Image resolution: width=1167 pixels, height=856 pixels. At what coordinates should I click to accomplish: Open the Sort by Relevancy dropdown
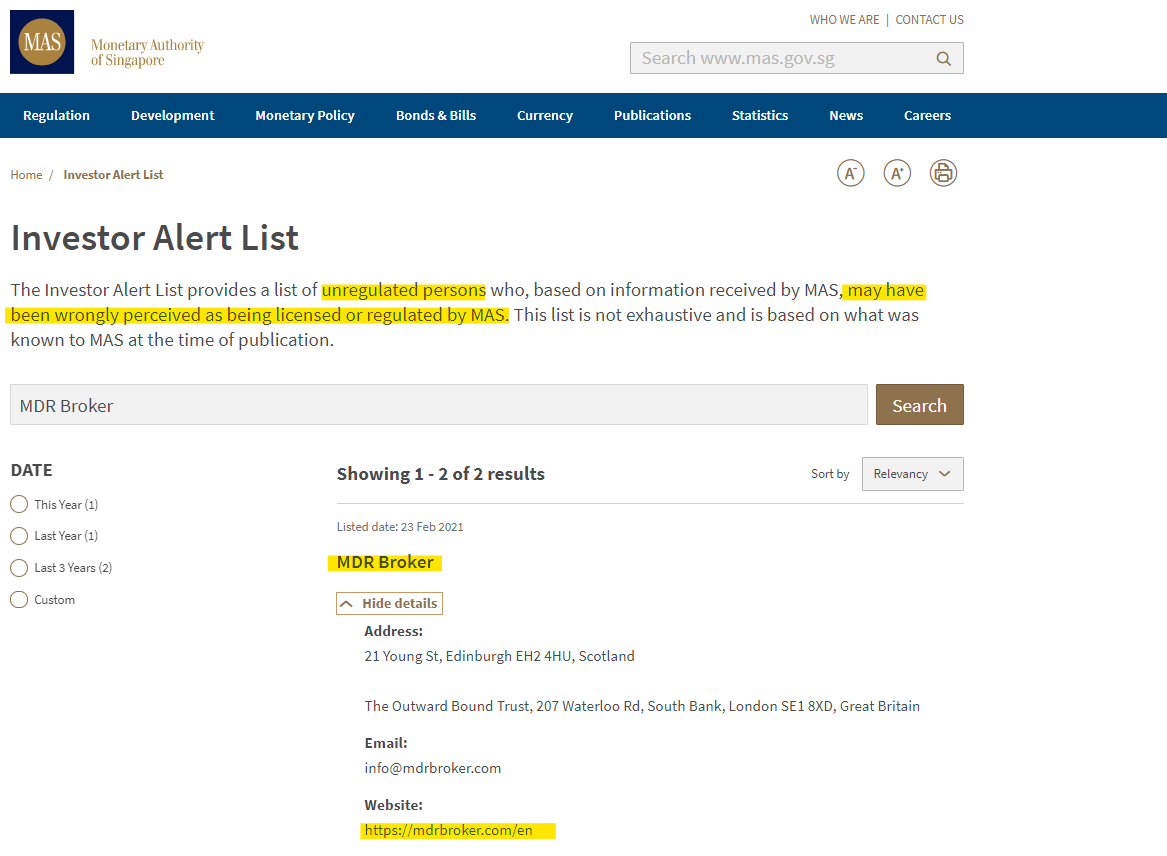(912, 474)
